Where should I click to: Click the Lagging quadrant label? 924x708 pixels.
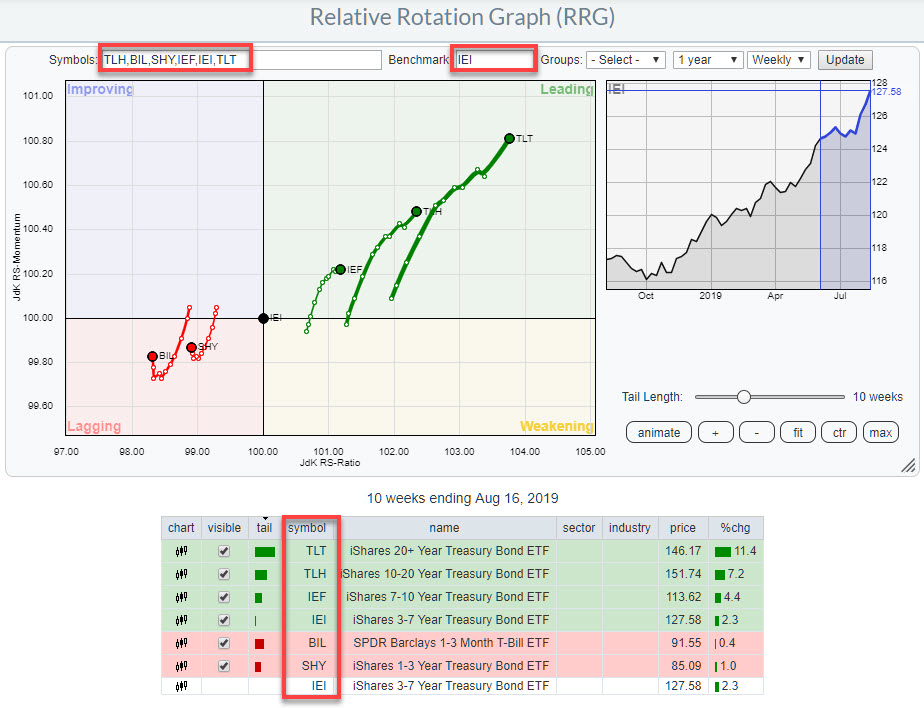click(x=94, y=426)
